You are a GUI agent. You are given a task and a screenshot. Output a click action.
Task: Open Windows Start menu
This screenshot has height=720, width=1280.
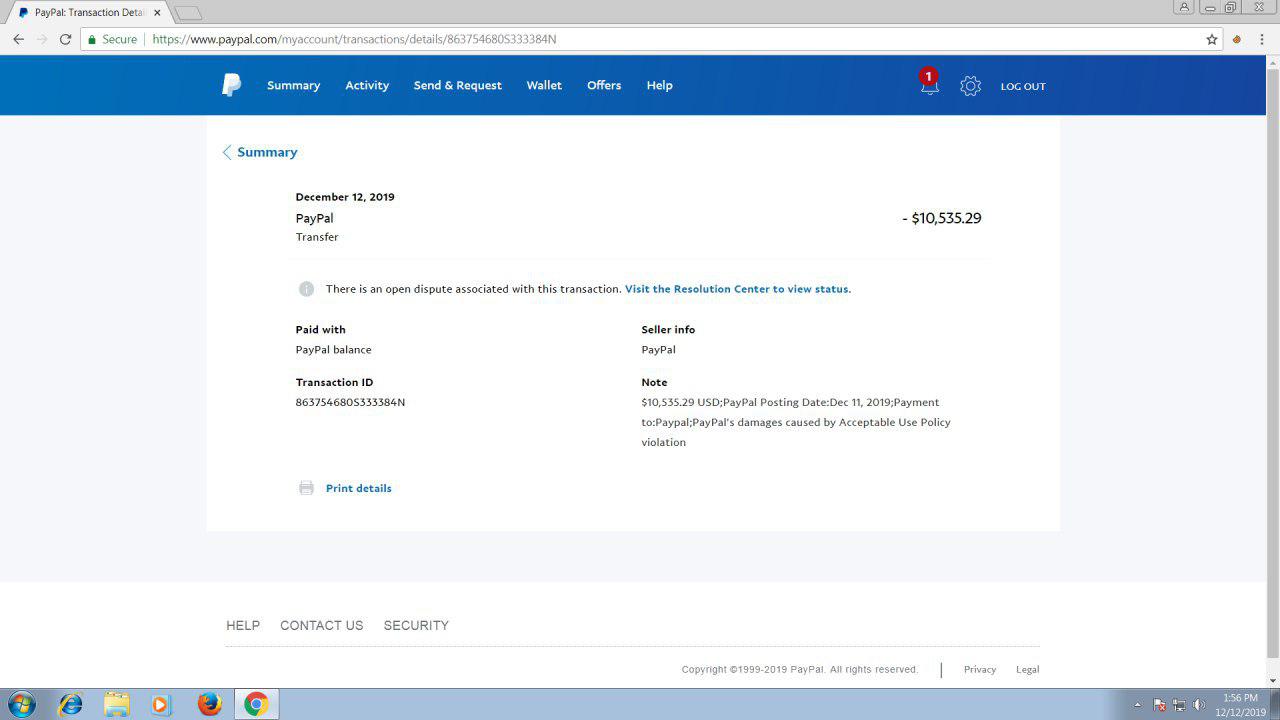(21, 704)
